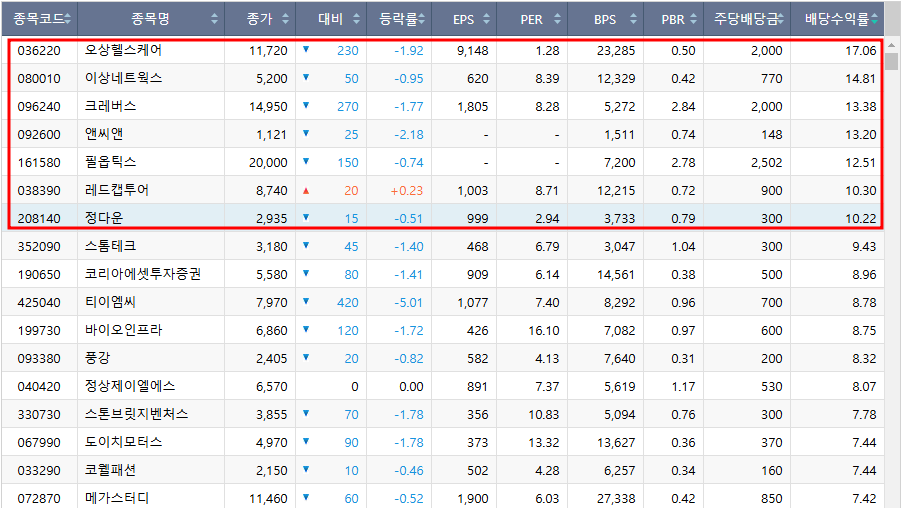This screenshot has height=508, width=901.
Task: Select stock name 풍강
Action: (x=98, y=359)
